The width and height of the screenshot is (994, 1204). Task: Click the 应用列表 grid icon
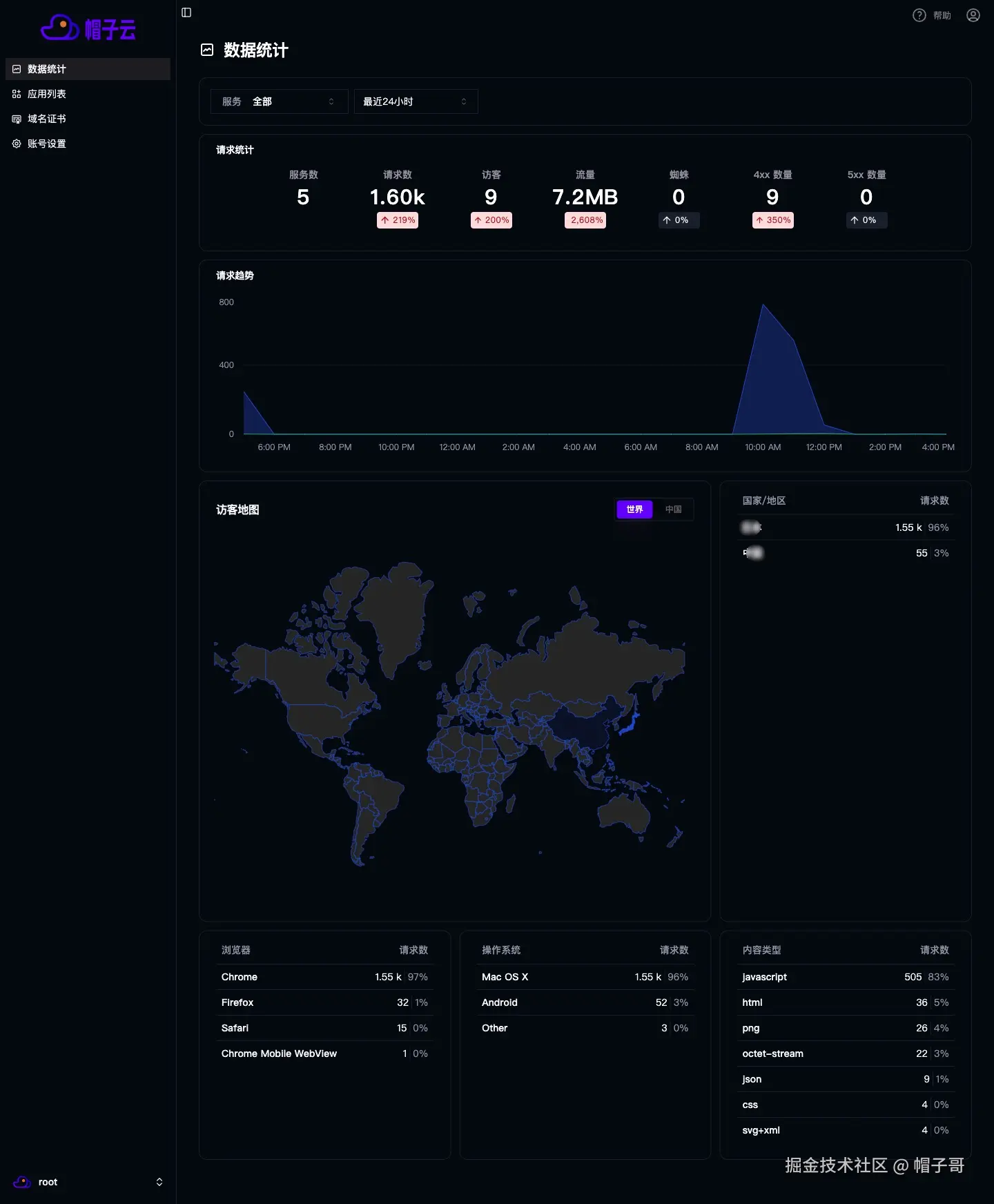17,94
